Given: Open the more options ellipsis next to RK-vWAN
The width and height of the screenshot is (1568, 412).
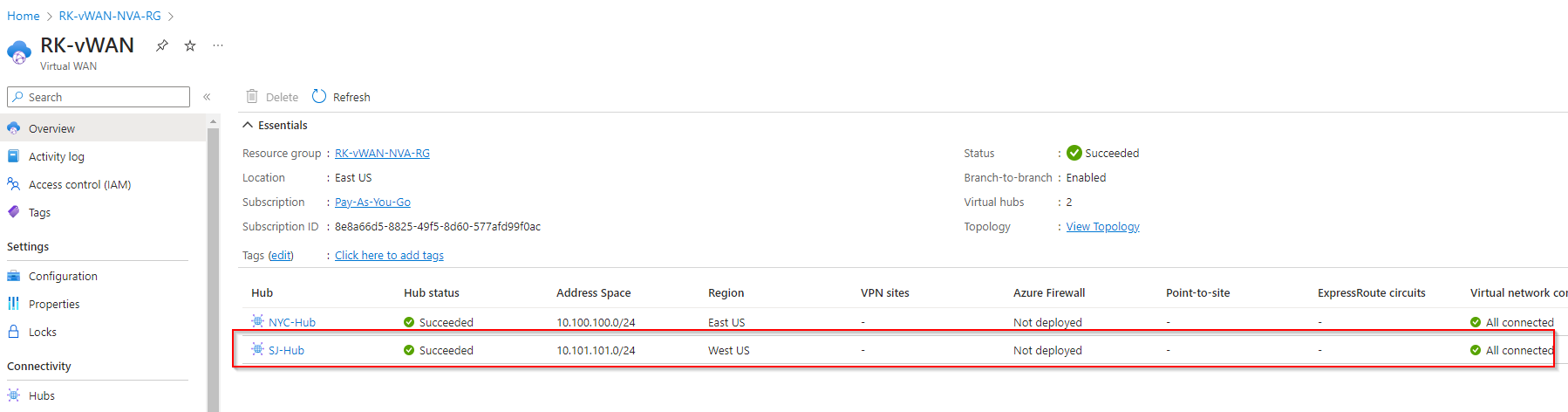Looking at the screenshot, I should [218, 45].
